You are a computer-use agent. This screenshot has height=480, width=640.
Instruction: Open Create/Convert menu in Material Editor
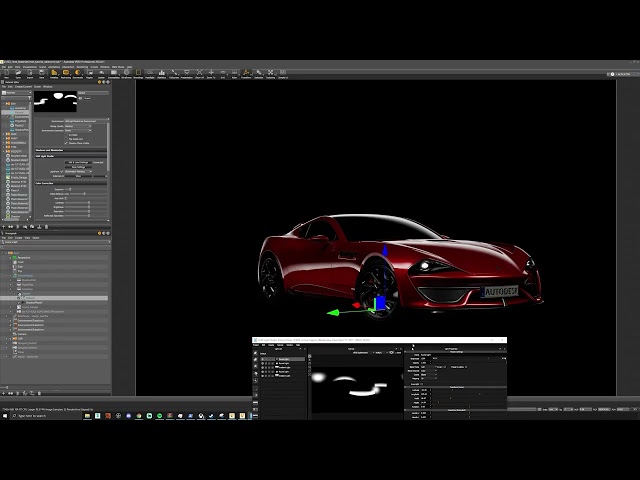click(23, 87)
